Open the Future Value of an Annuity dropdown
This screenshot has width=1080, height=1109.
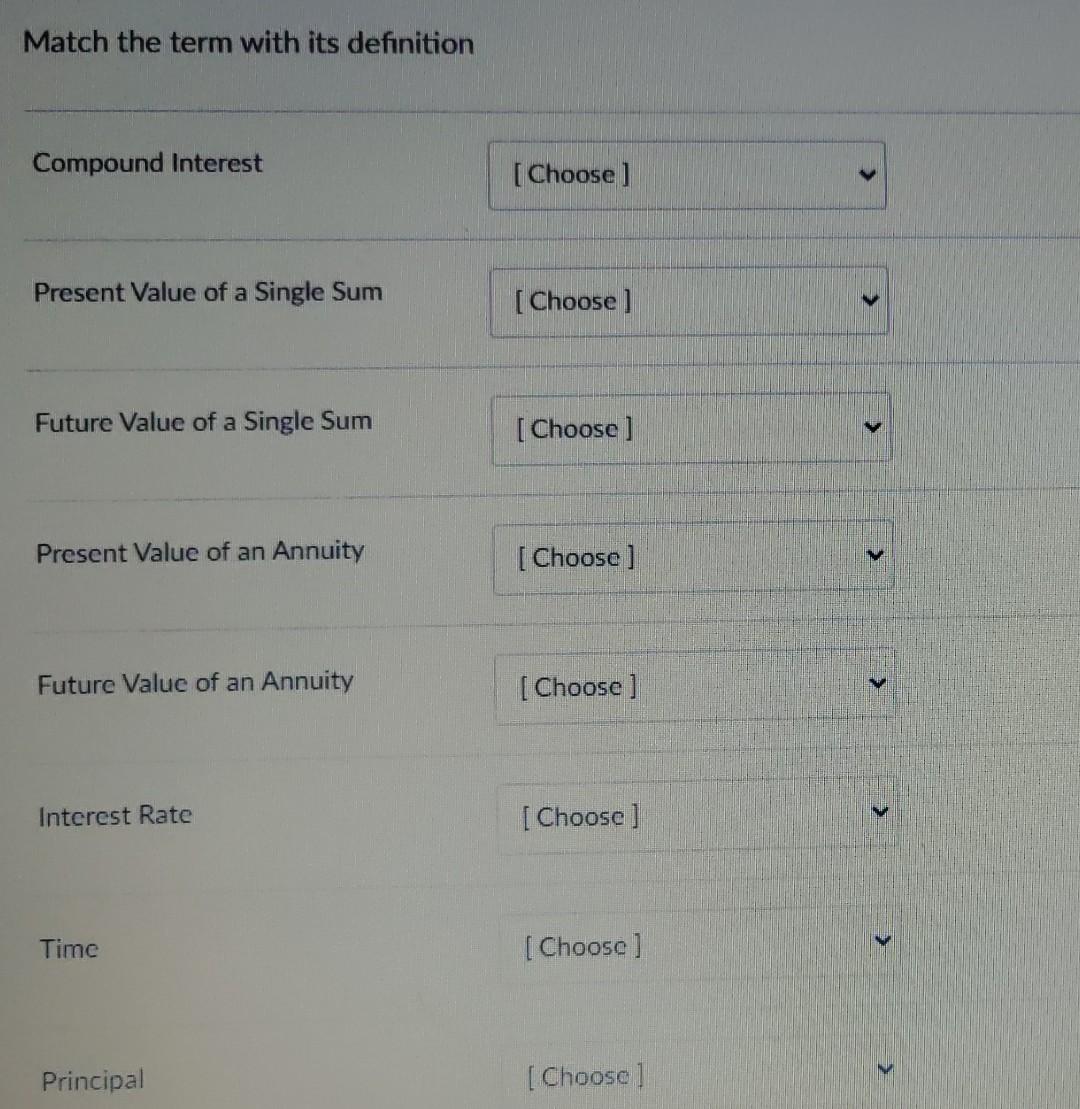[x=693, y=687]
